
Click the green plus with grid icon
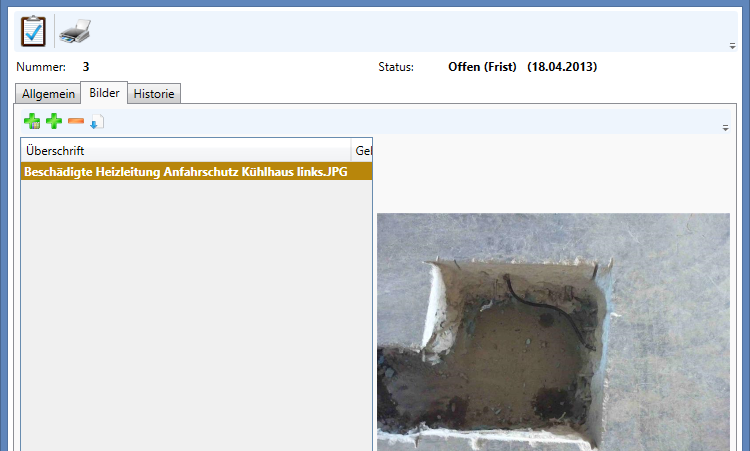pos(32,121)
